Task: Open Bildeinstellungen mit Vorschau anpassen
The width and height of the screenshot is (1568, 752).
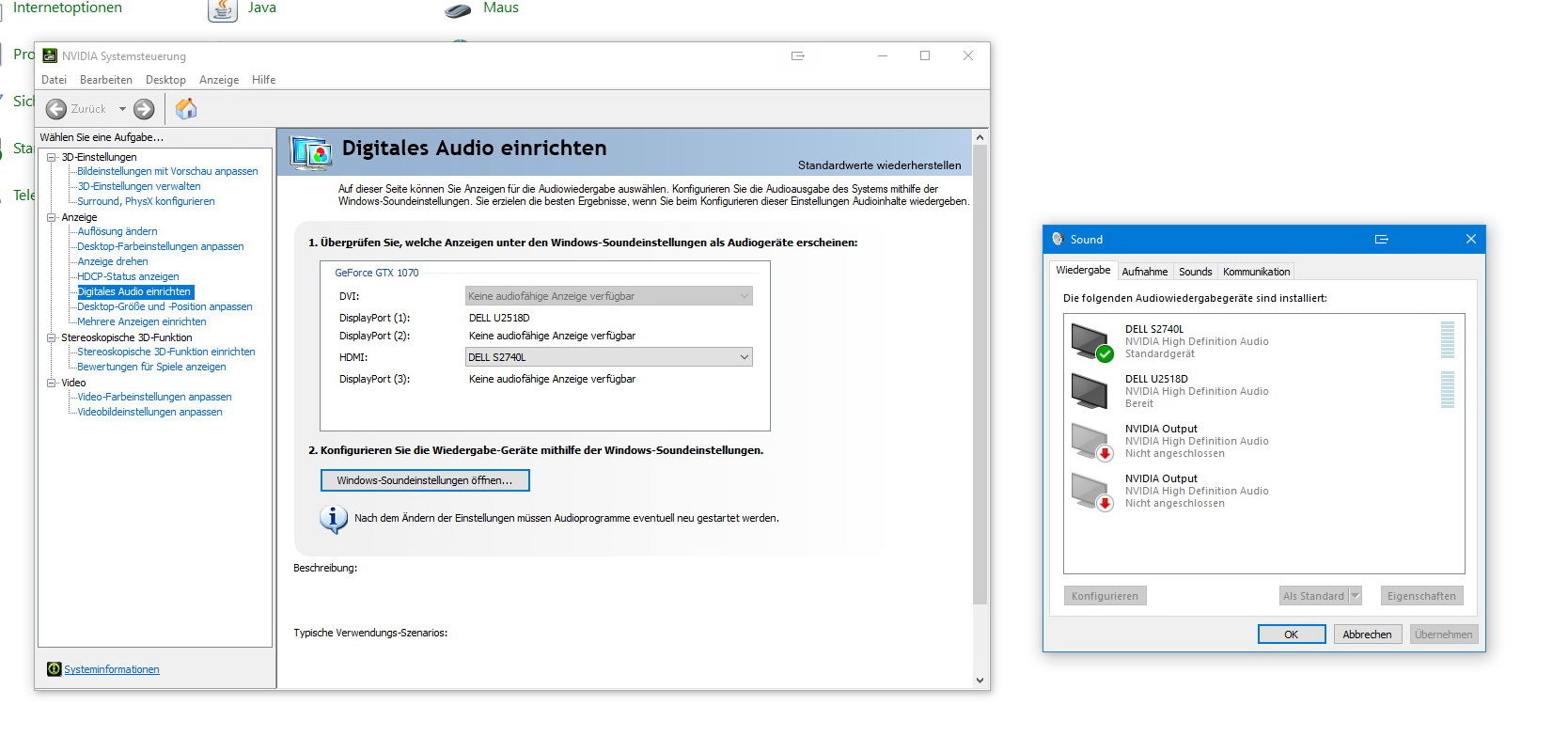Action: (167, 171)
